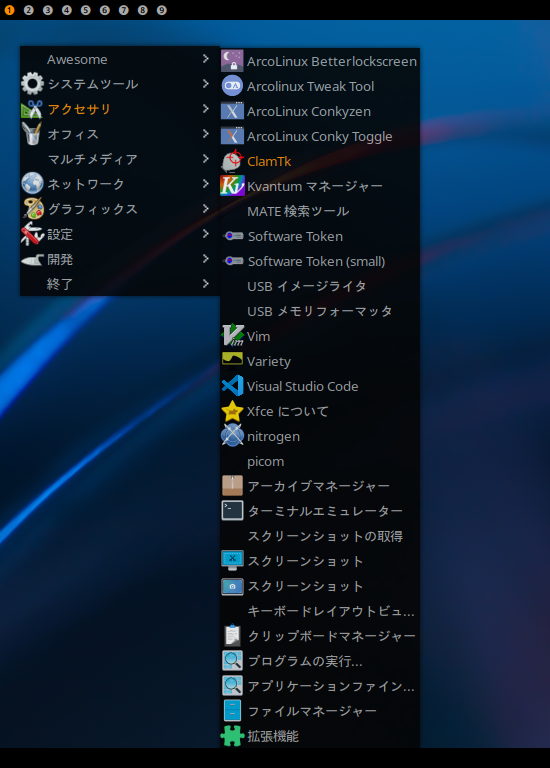550x768 pixels.
Task: Click the アクセサリ scissors icon
Action: tap(32, 109)
